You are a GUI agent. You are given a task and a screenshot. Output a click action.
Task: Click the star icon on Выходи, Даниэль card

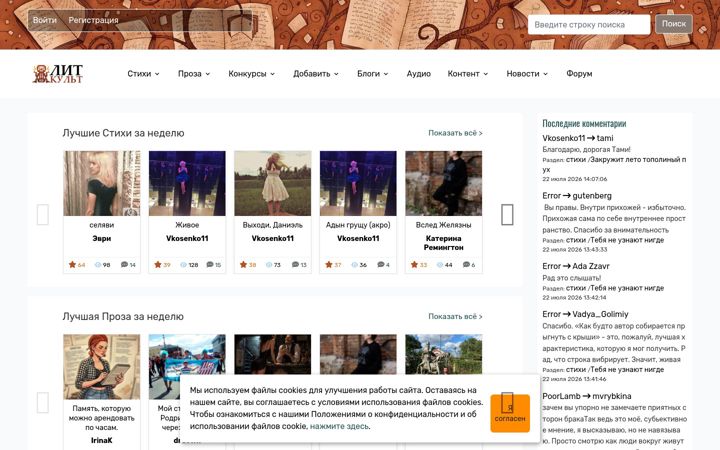click(x=243, y=264)
